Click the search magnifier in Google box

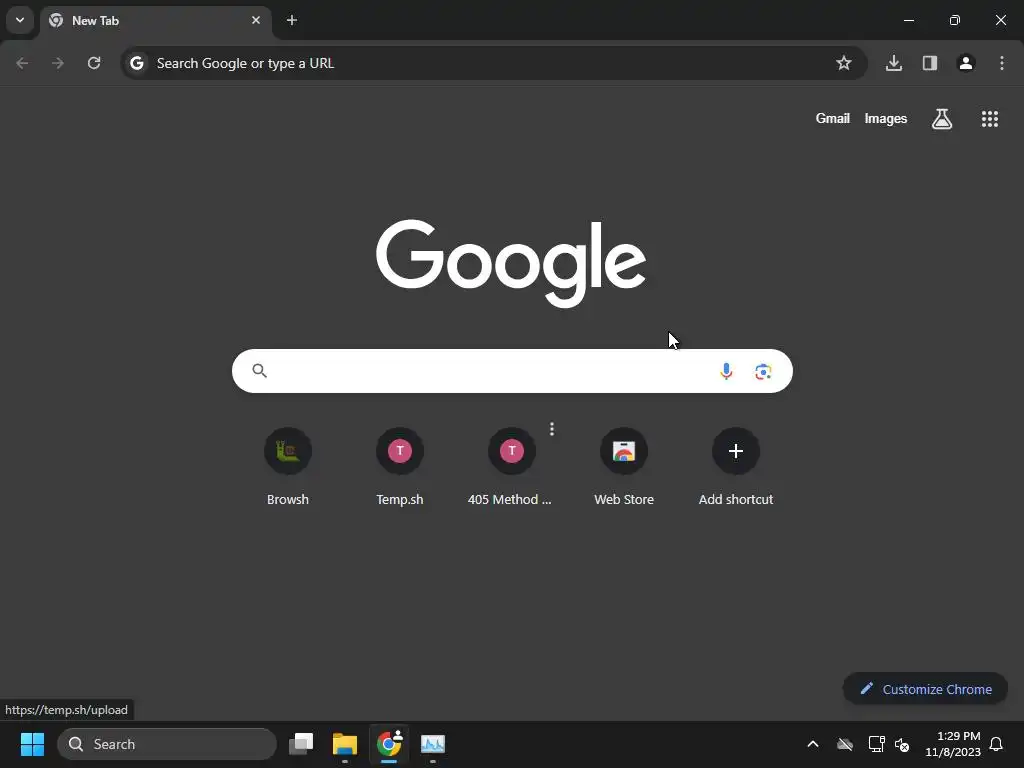point(259,371)
